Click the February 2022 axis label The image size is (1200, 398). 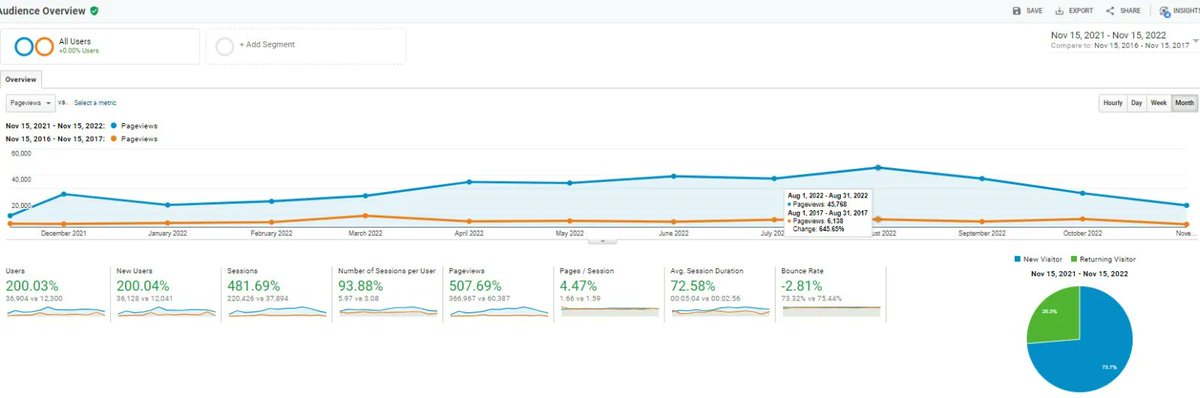pyautogui.click(x=271, y=233)
